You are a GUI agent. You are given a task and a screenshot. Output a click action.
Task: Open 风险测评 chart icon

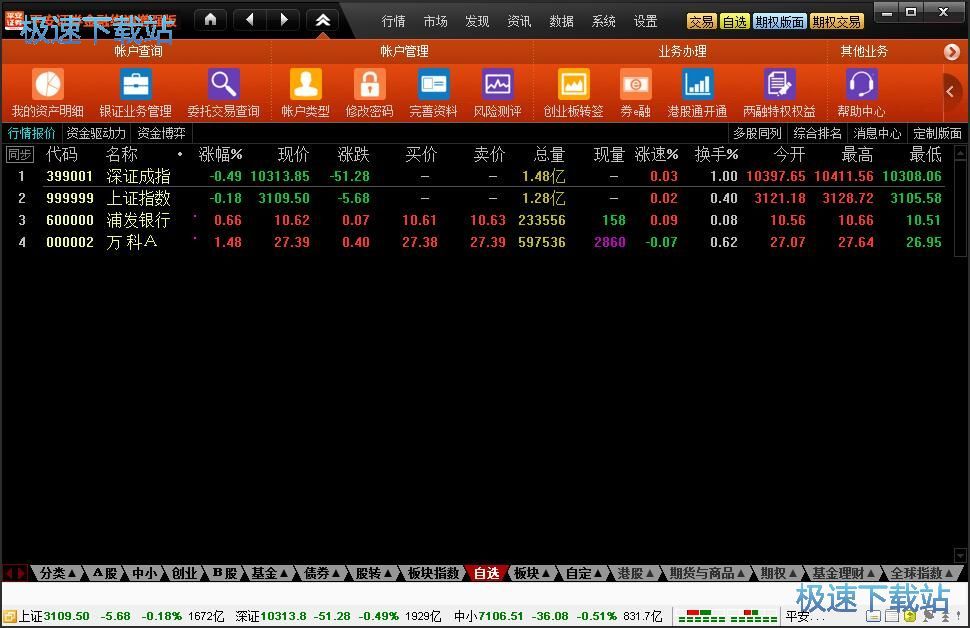[x=497, y=84]
